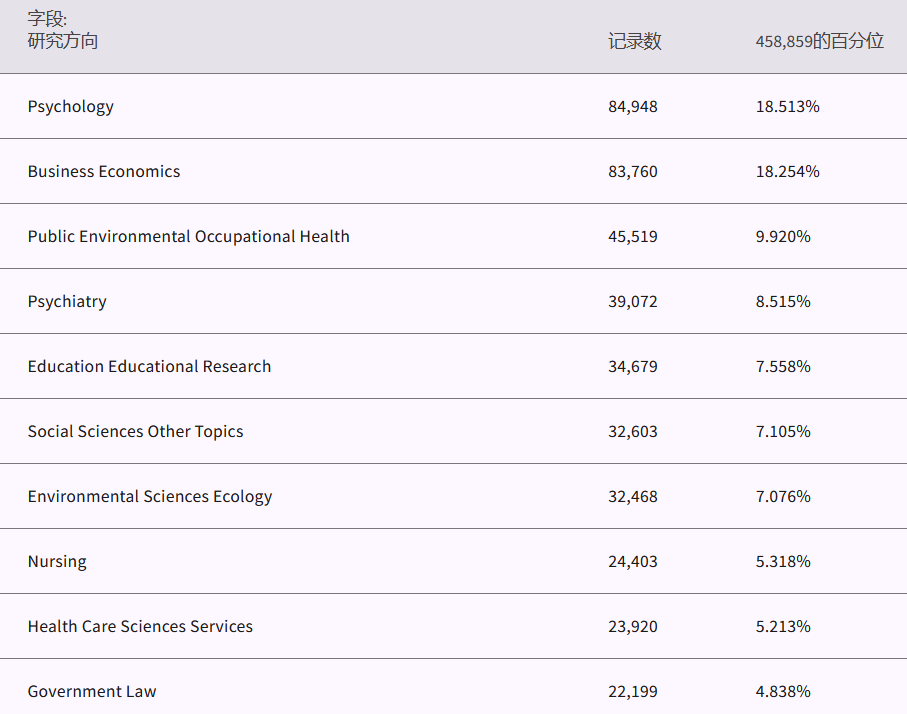Click Education Educational Research entry
Image resolution: width=907 pixels, height=714 pixels.
(149, 367)
